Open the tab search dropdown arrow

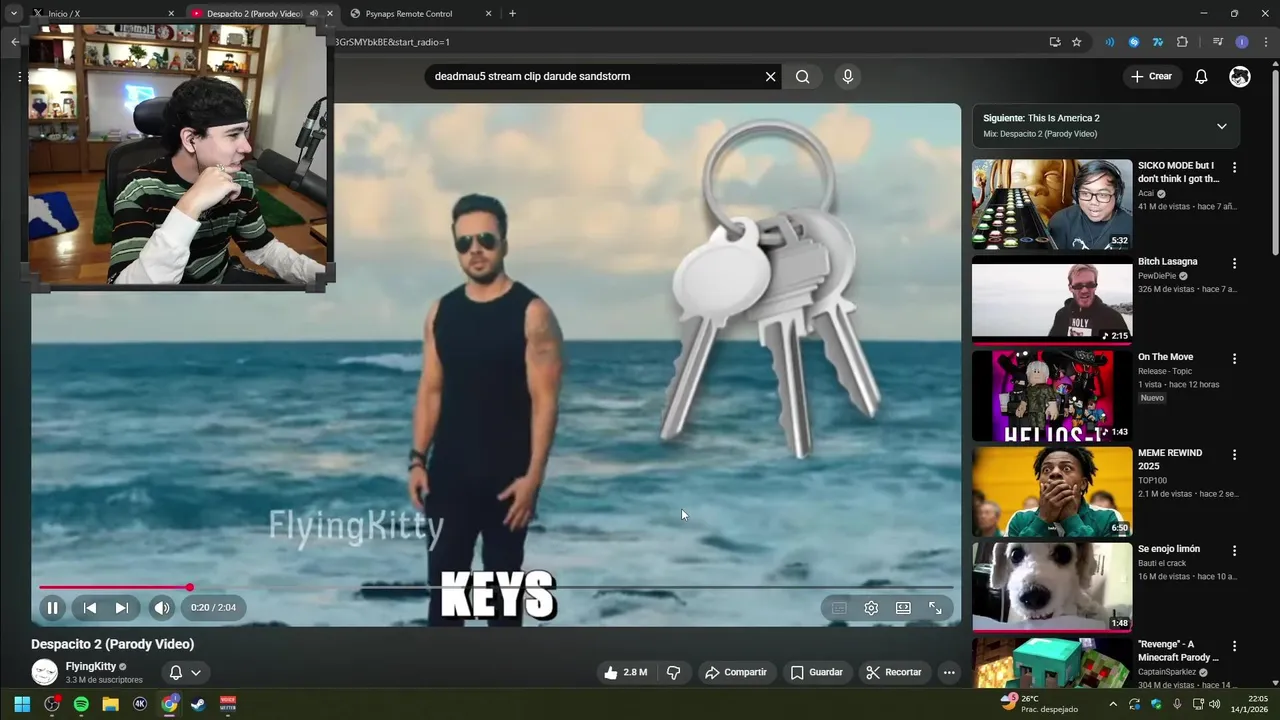click(14, 14)
